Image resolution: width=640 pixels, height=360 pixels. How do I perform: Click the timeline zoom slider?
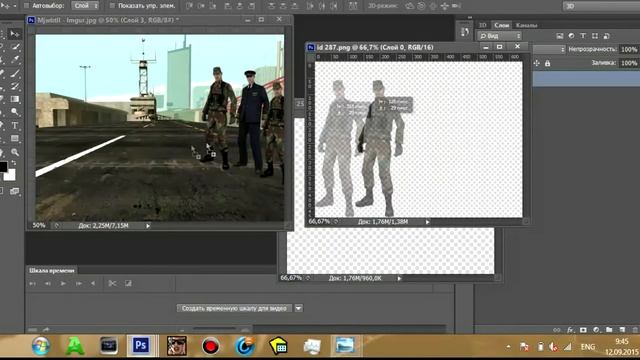pos(213,329)
